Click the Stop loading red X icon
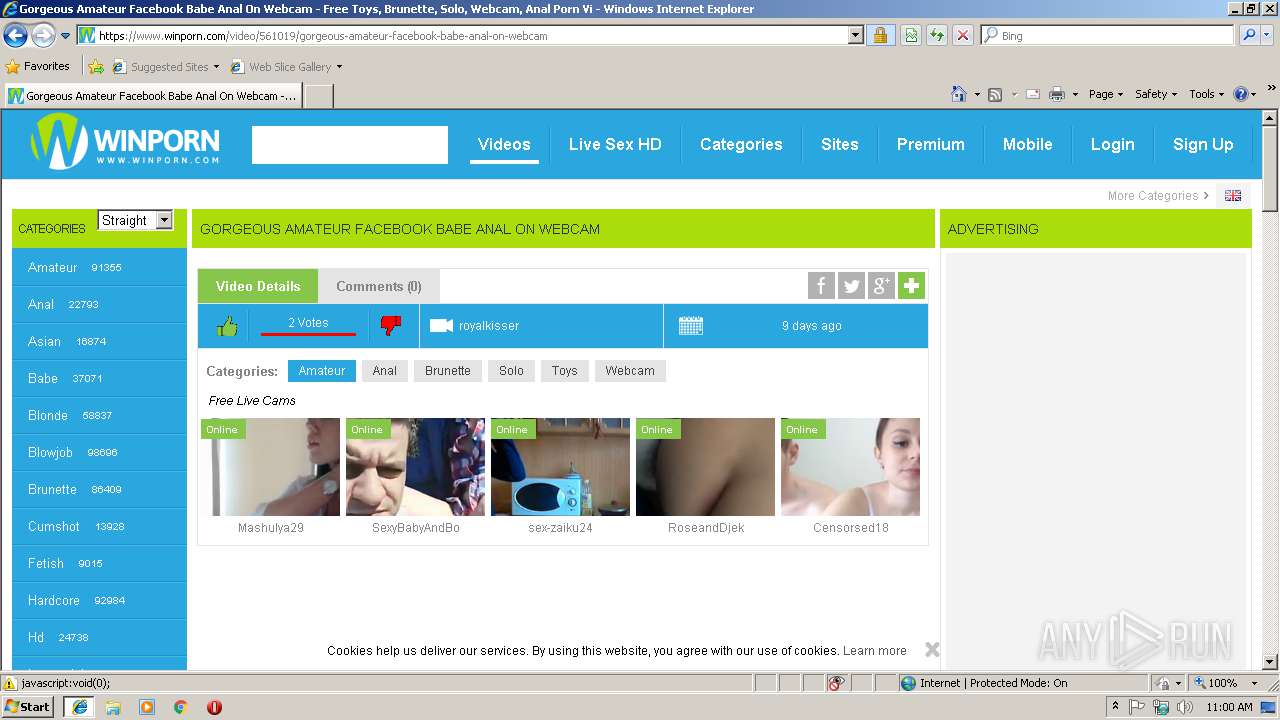Image resolution: width=1280 pixels, height=720 pixels. tap(963, 35)
